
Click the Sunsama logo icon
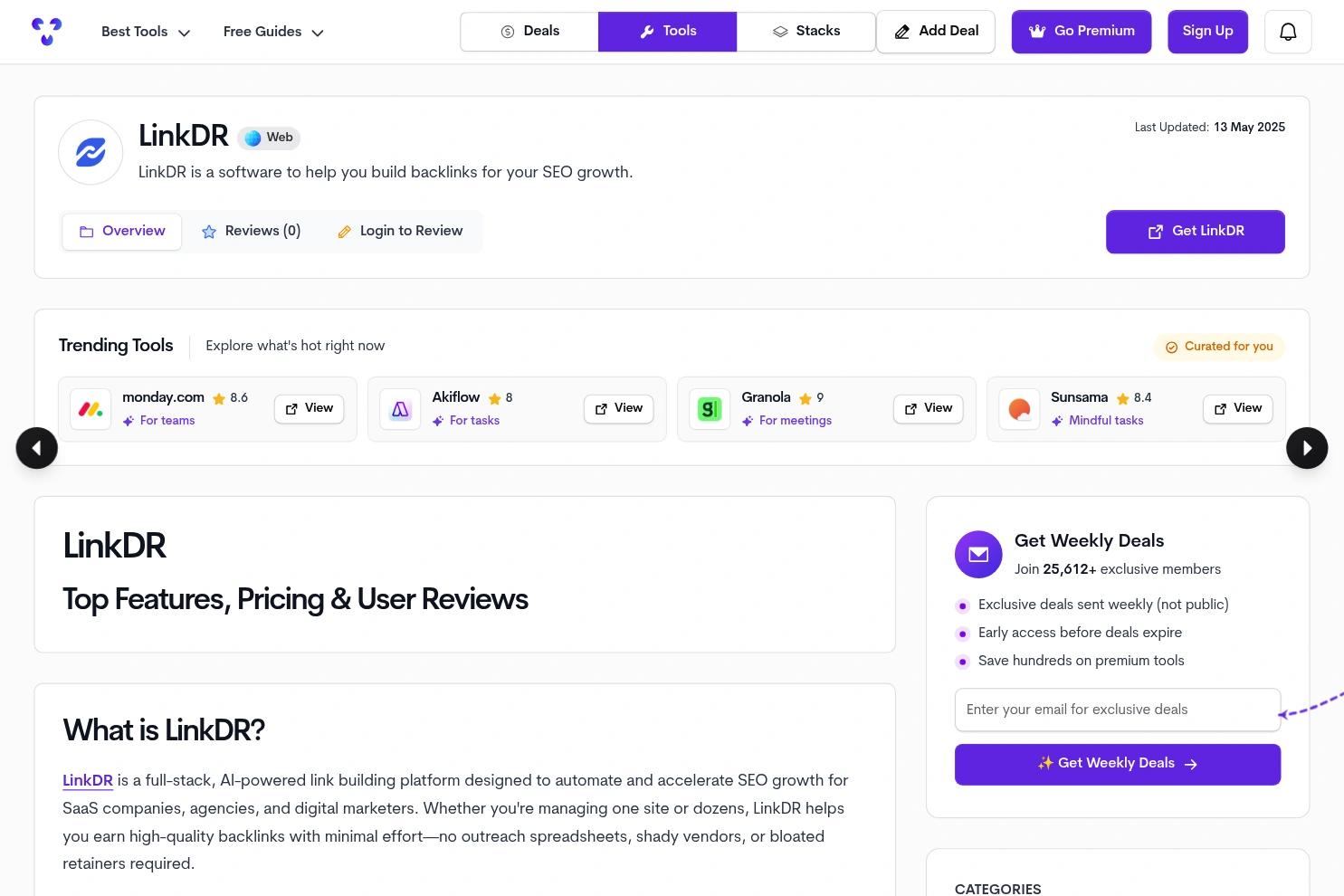click(1019, 409)
